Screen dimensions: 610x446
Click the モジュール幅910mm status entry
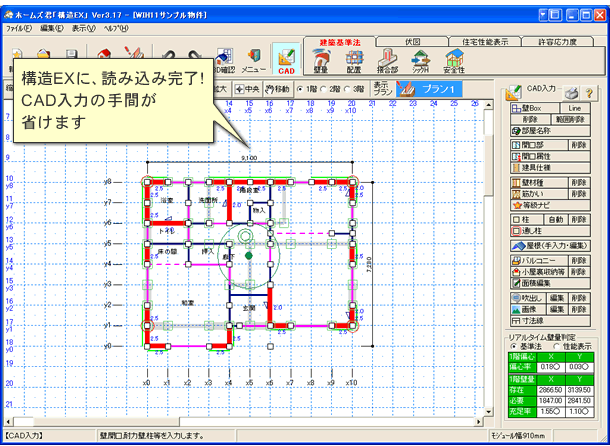[517, 435]
